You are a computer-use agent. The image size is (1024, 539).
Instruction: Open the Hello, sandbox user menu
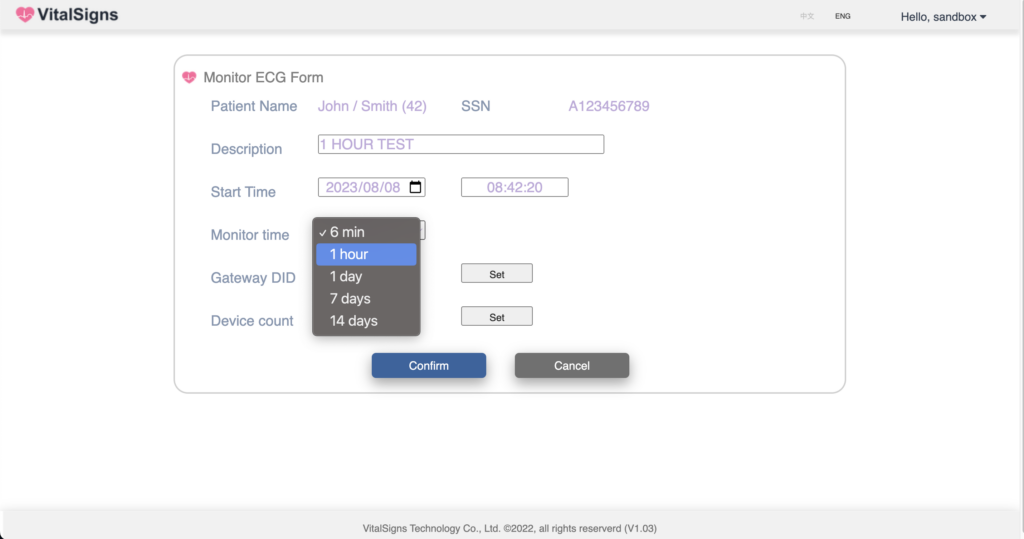pos(943,17)
